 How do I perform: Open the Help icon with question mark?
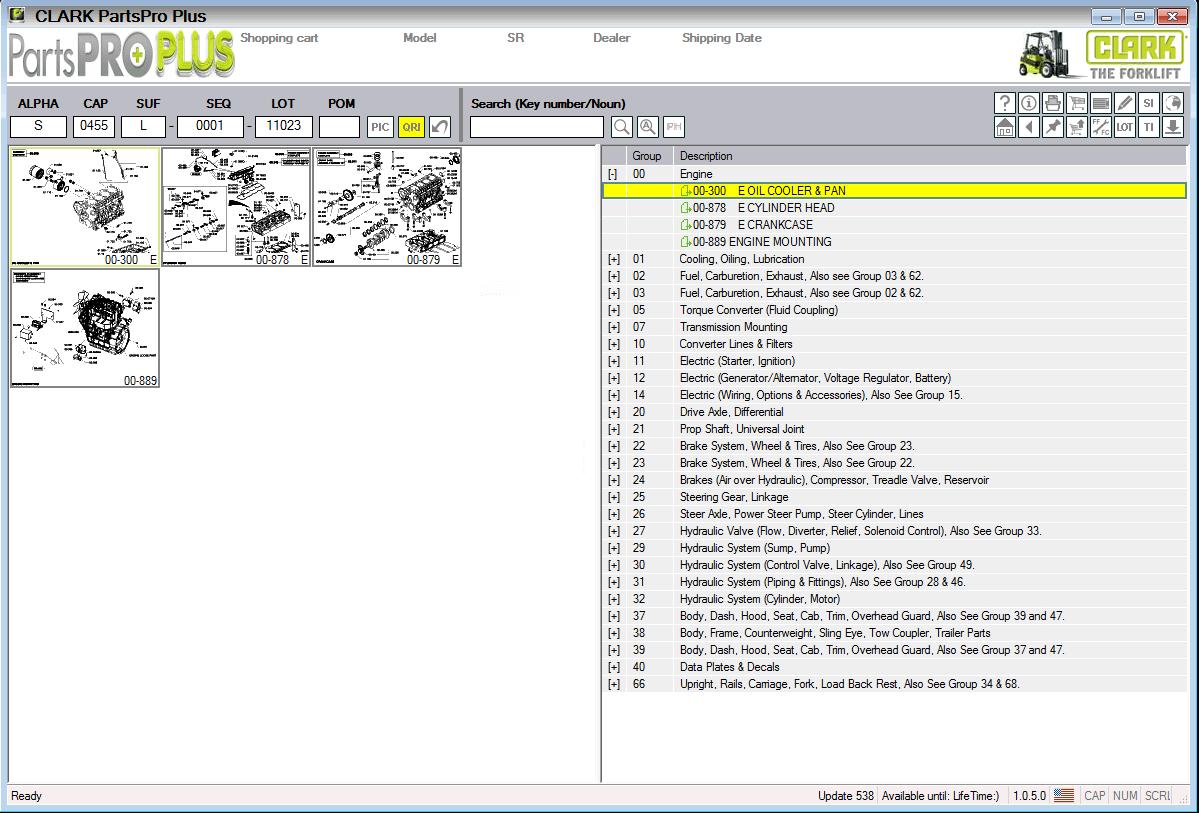(1005, 102)
